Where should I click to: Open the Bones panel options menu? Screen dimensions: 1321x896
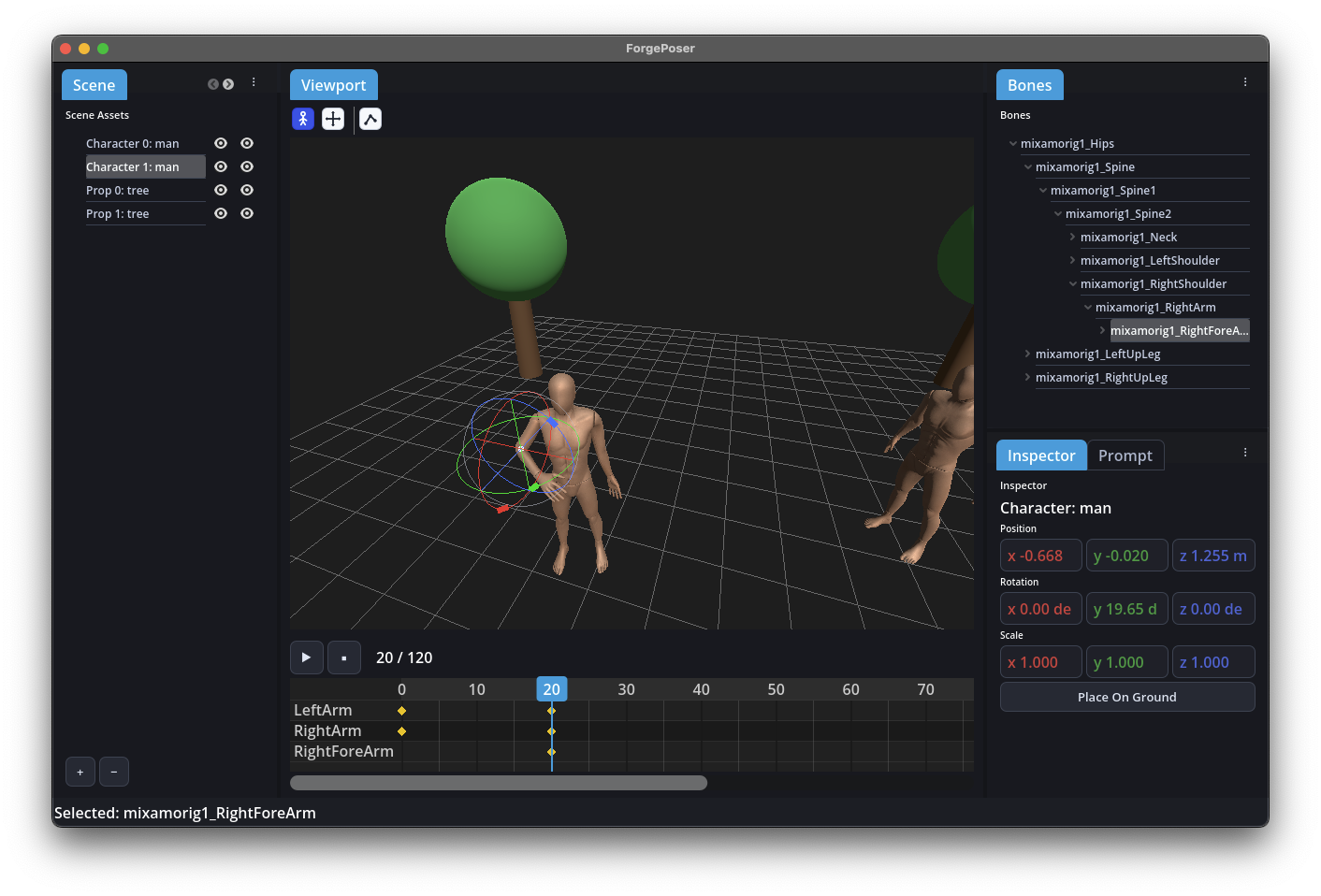coord(1245,82)
